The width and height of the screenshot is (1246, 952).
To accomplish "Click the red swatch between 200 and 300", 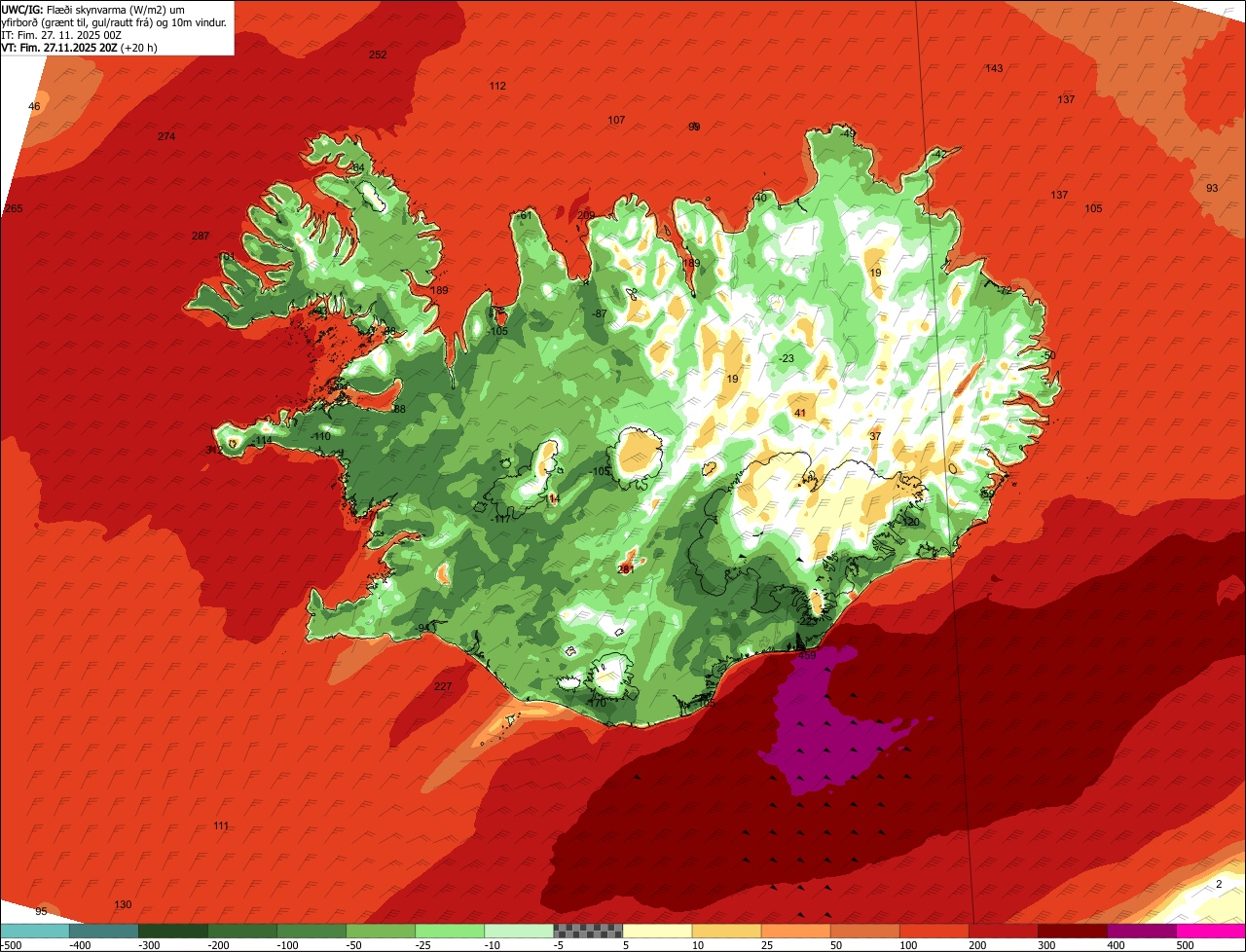I will pyautogui.click(x=1003, y=930).
